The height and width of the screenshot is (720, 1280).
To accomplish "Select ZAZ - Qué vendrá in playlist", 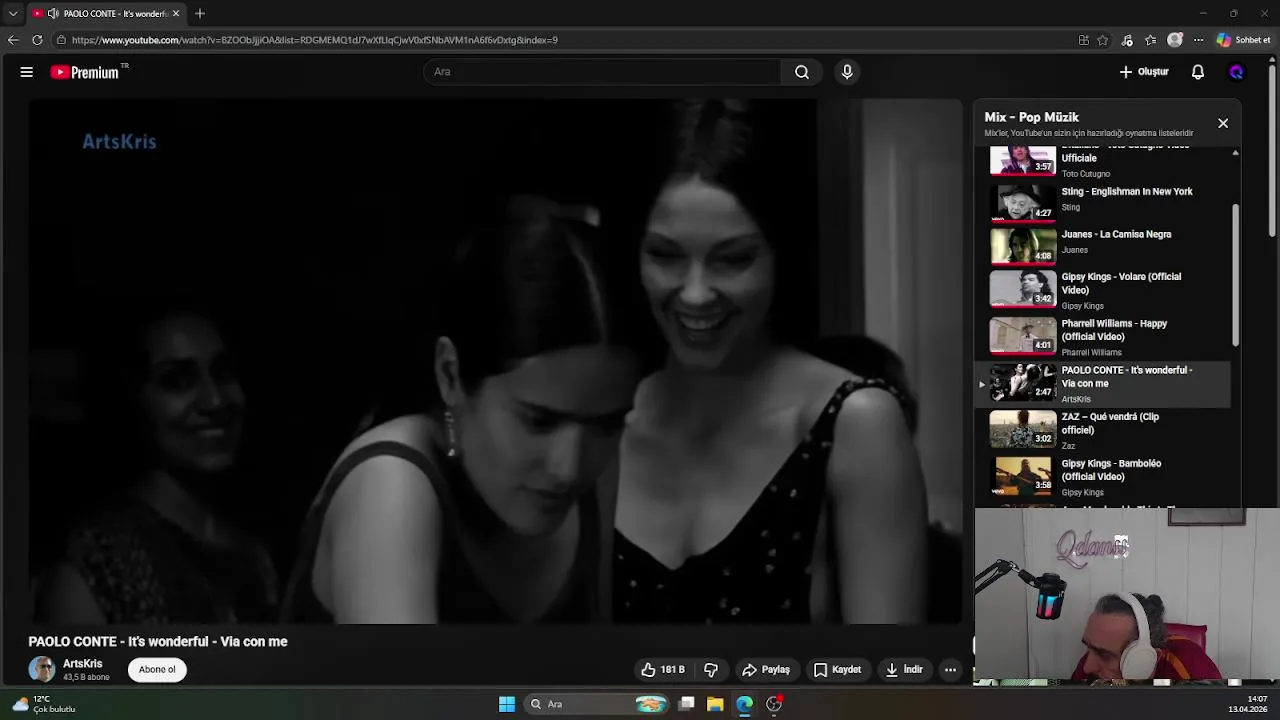I will (x=1105, y=430).
